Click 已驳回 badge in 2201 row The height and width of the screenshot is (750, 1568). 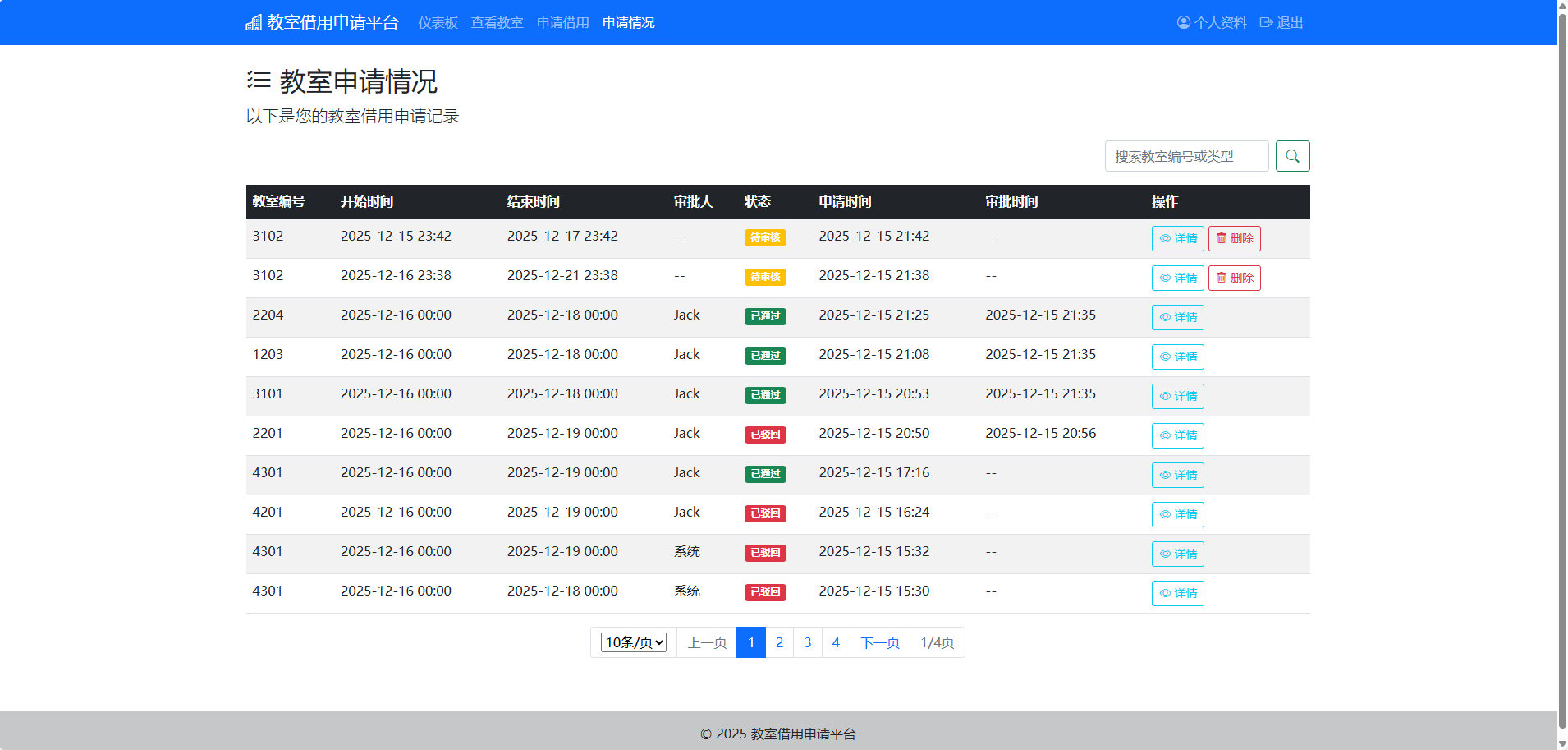pos(765,435)
